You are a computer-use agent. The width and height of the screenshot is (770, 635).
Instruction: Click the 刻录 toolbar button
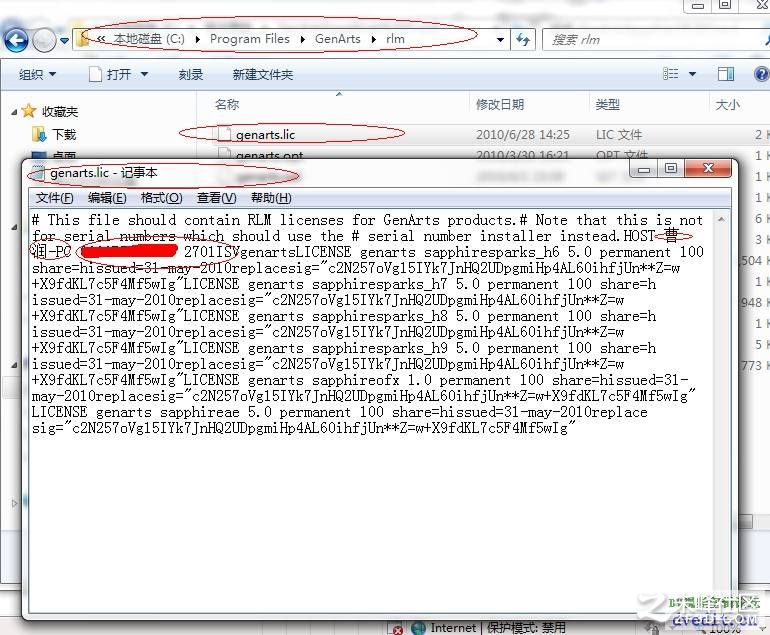click(x=191, y=75)
